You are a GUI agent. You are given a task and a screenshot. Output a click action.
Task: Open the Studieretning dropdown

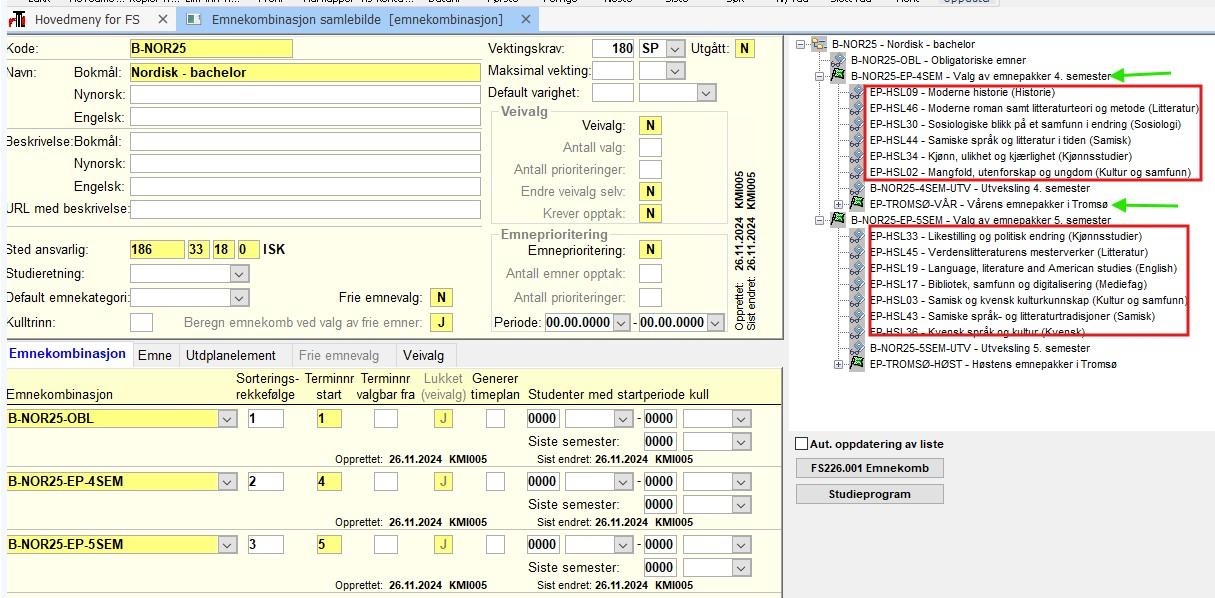(x=239, y=273)
